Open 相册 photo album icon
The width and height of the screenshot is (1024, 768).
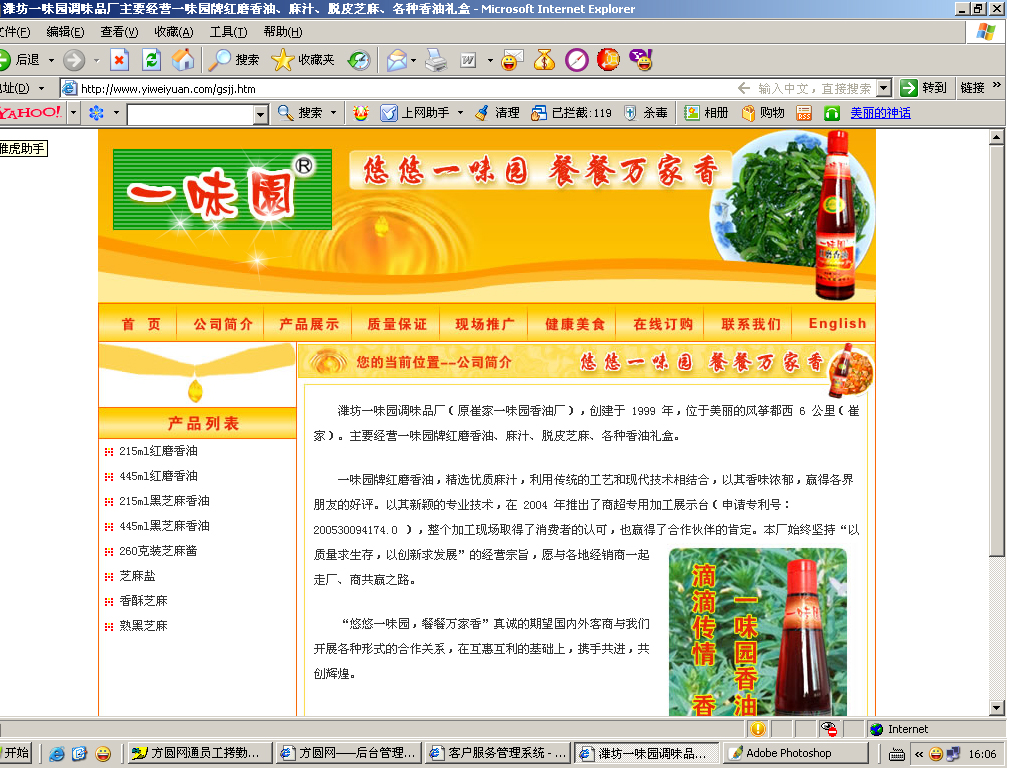[692, 113]
